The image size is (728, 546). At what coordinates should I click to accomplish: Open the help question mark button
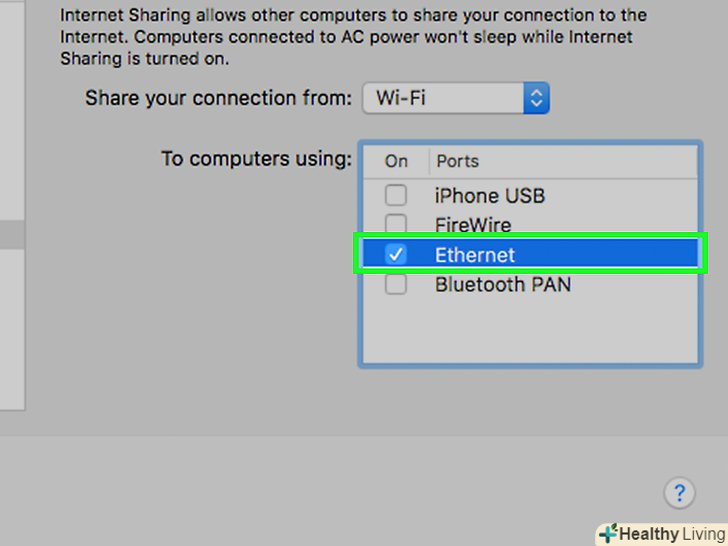679,493
